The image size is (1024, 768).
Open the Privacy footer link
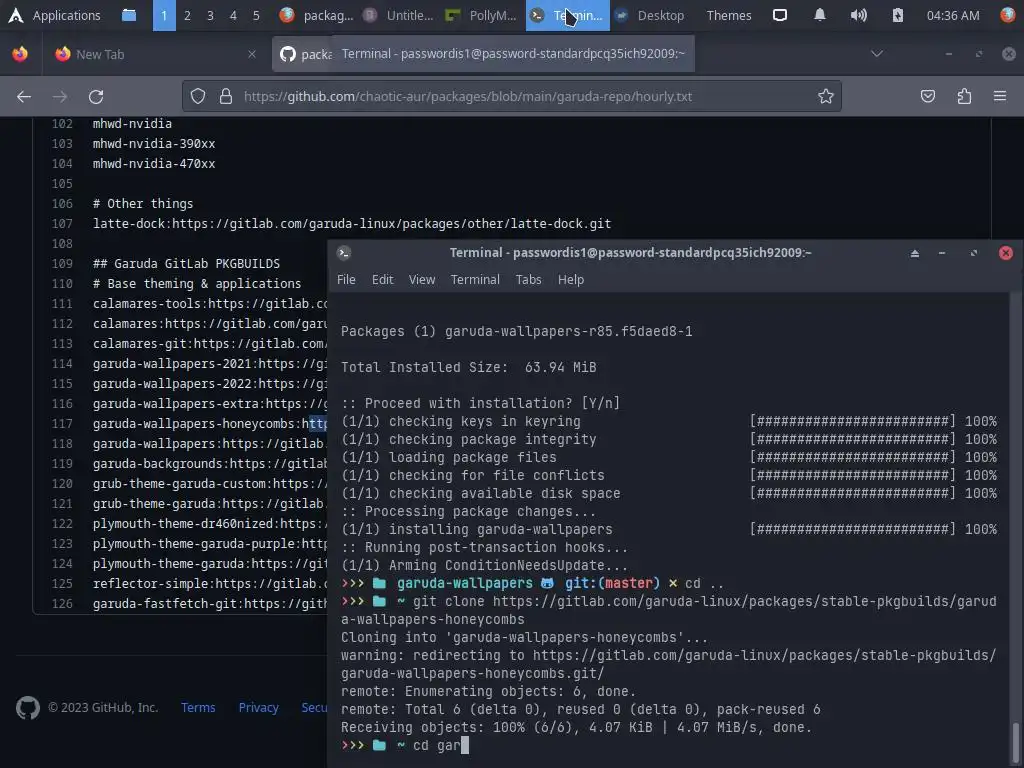[x=259, y=707]
